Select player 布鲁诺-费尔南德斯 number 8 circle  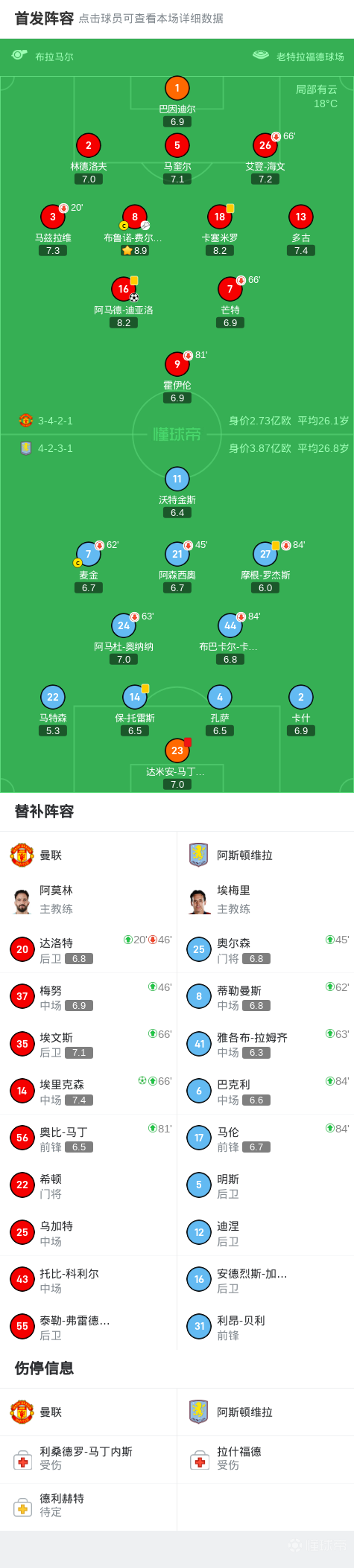(135, 217)
